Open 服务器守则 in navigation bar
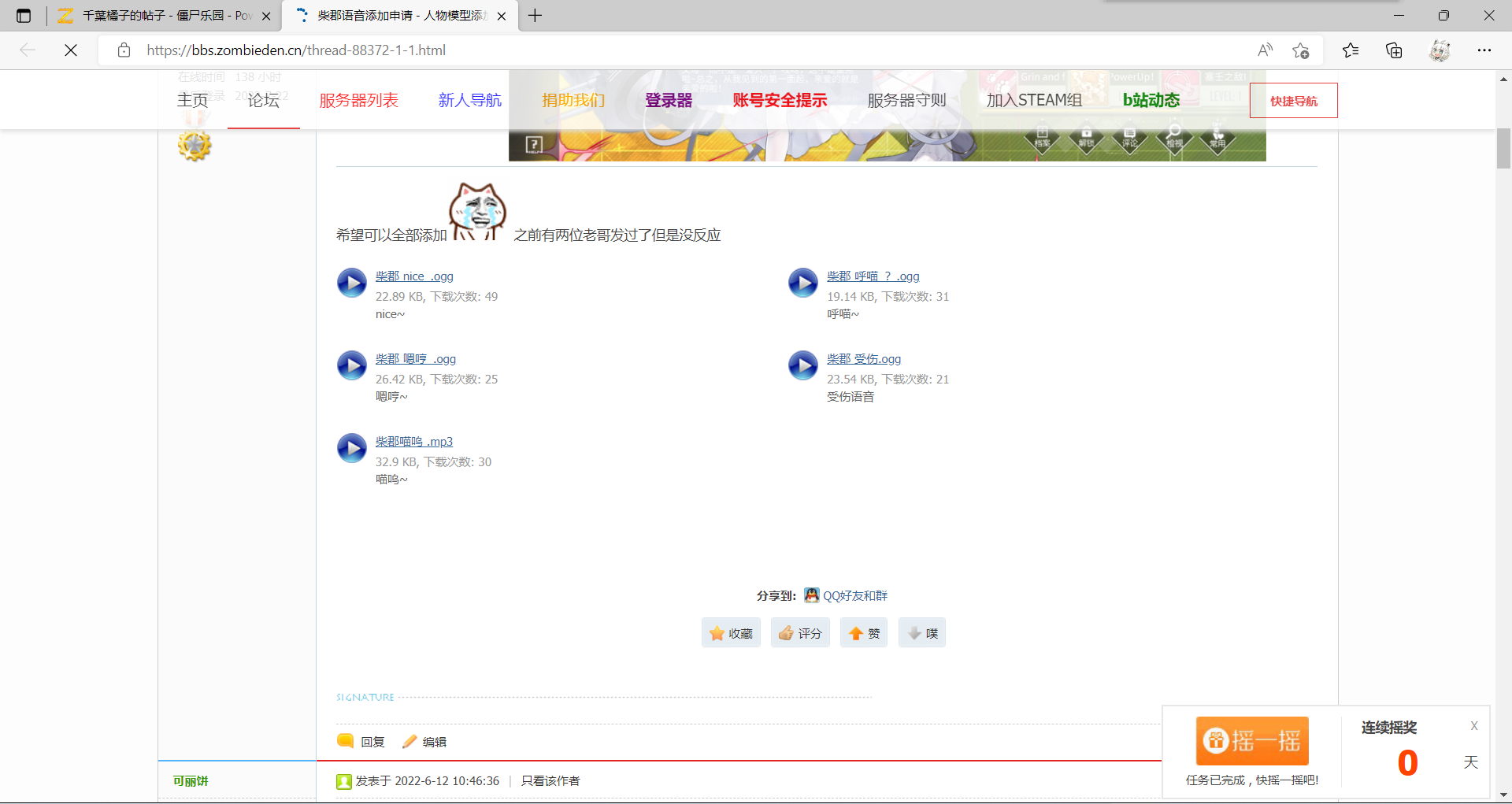 pyautogui.click(x=906, y=100)
